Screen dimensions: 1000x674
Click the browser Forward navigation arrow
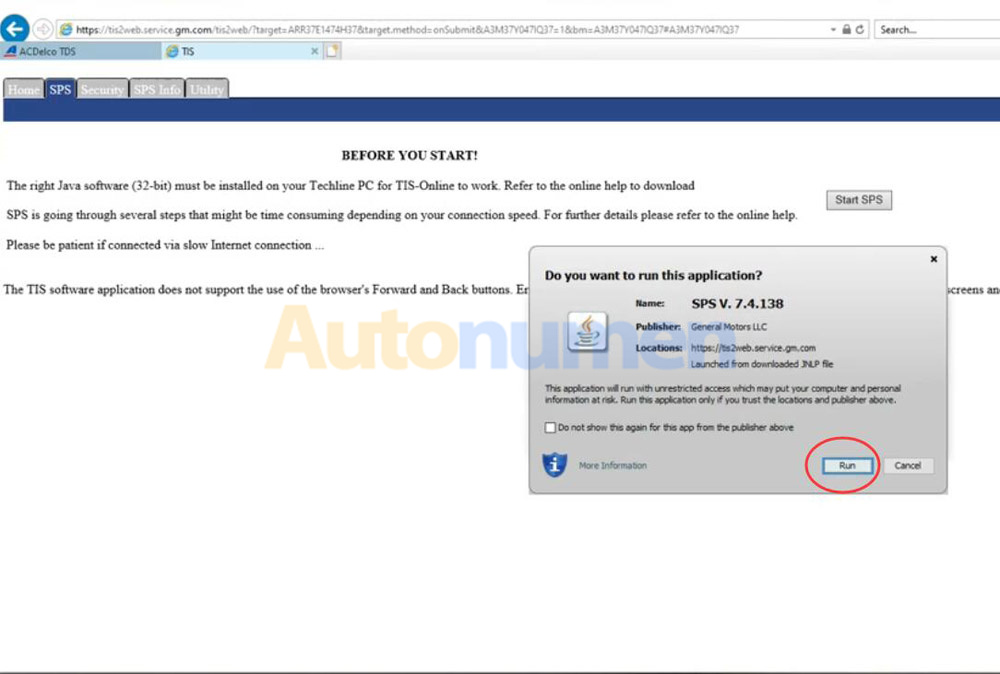coord(44,29)
